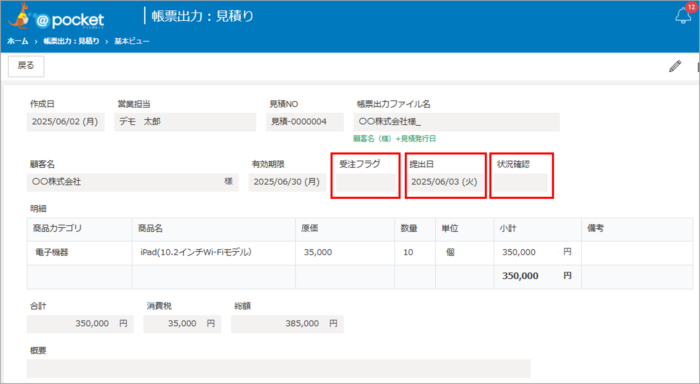
Task: Click the empty 受注フラグ field
Action: [x=366, y=183]
